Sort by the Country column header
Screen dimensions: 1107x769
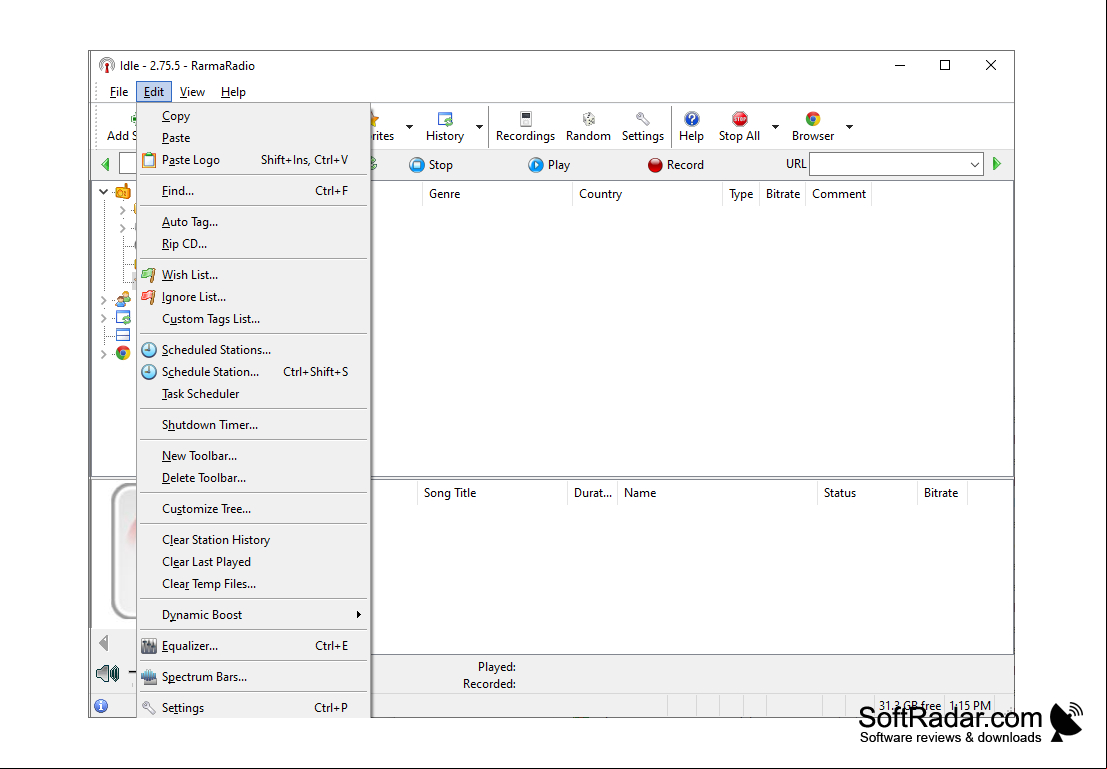[647, 193]
